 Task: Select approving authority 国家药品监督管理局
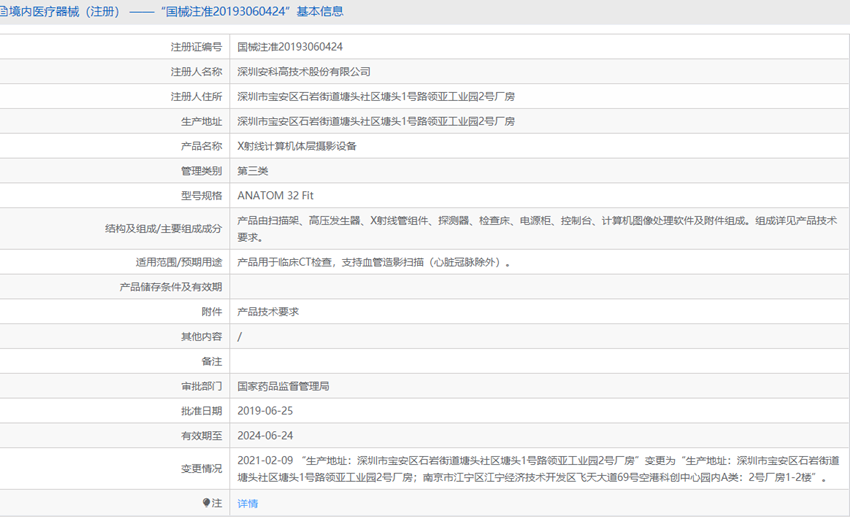point(283,386)
